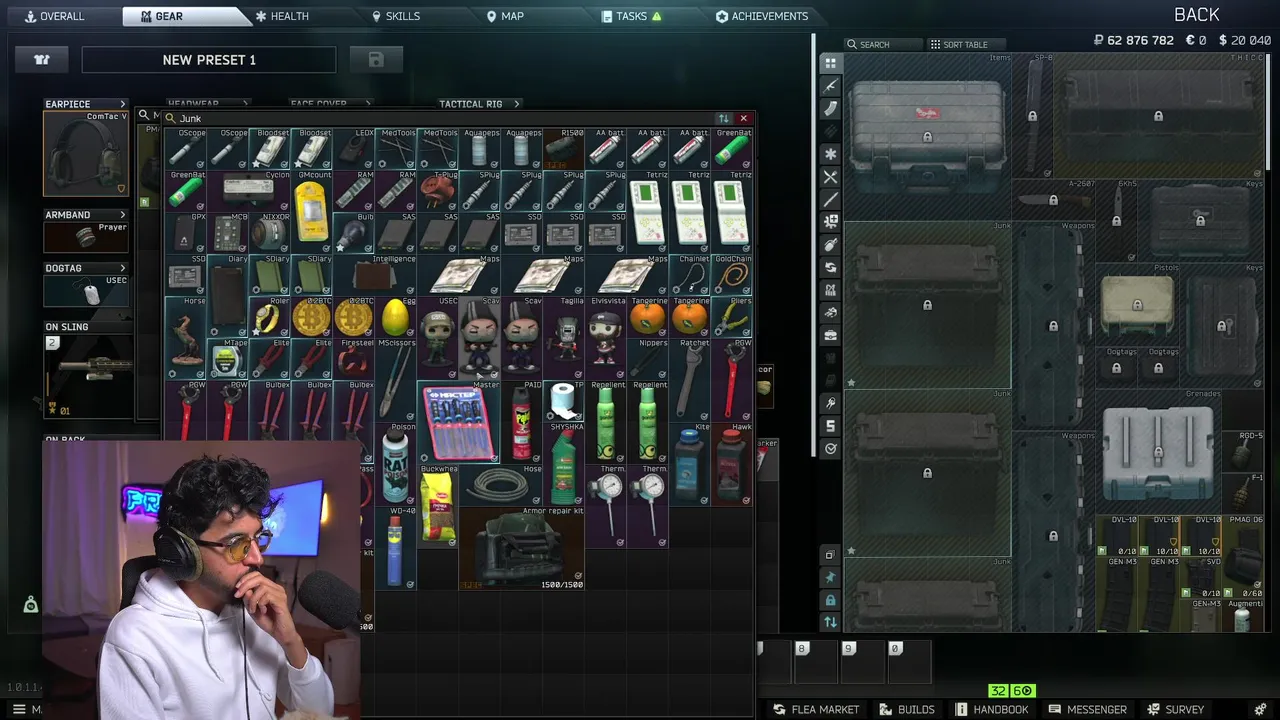Select the TP toilet paper item

563,401
